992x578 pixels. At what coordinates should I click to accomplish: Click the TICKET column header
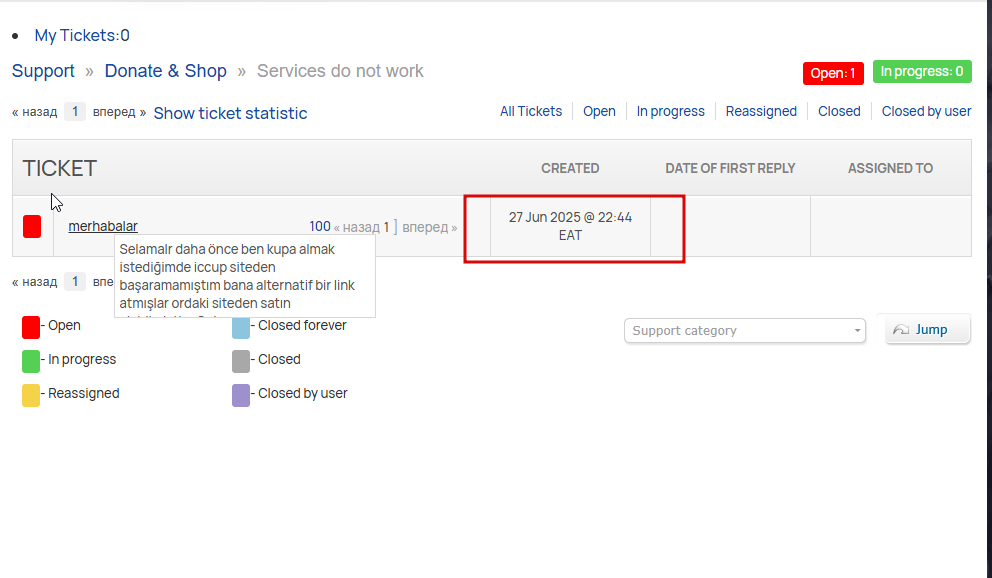click(x=59, y=168)
